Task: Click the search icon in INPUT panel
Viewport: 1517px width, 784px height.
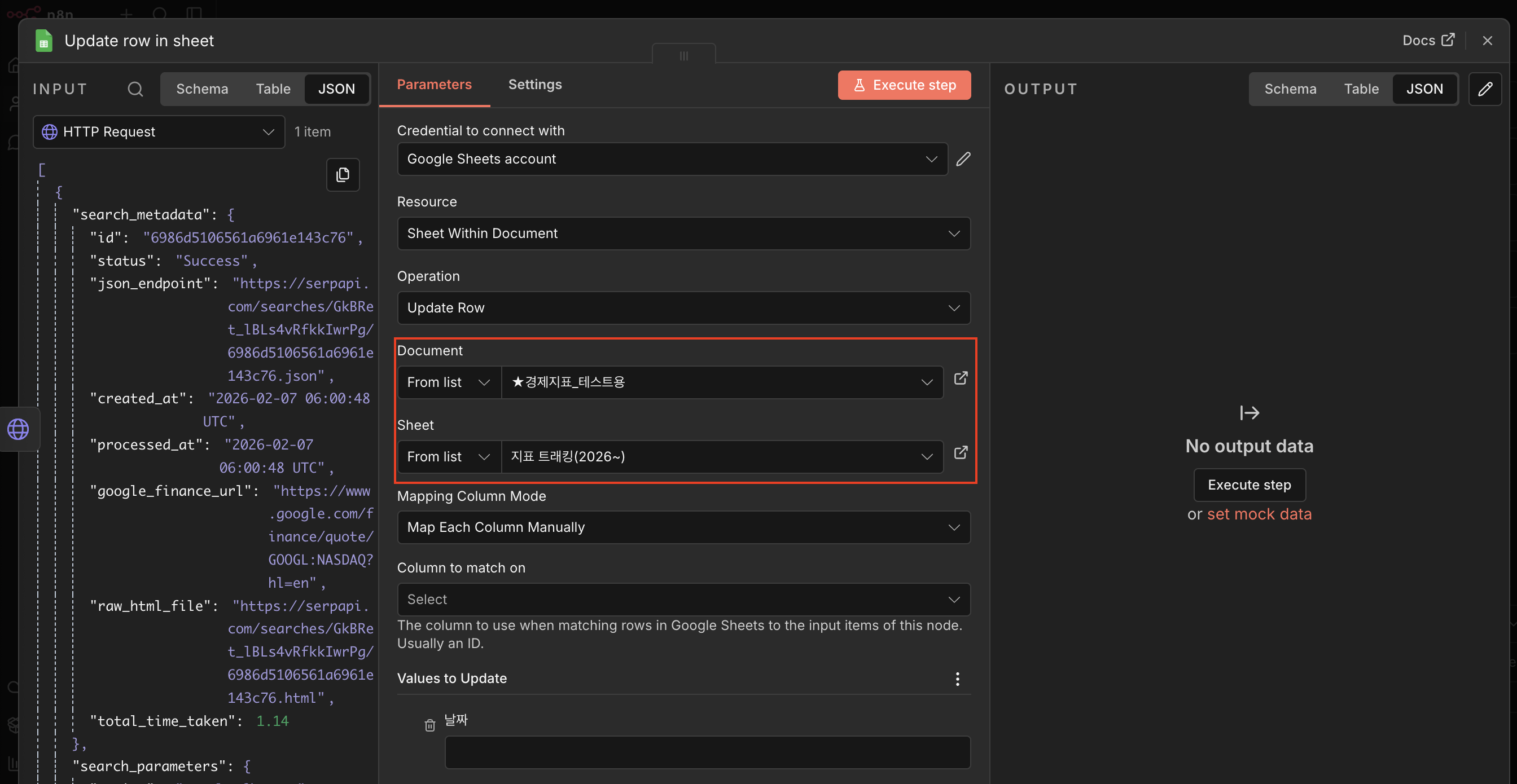Action: (x=135, y=89)
